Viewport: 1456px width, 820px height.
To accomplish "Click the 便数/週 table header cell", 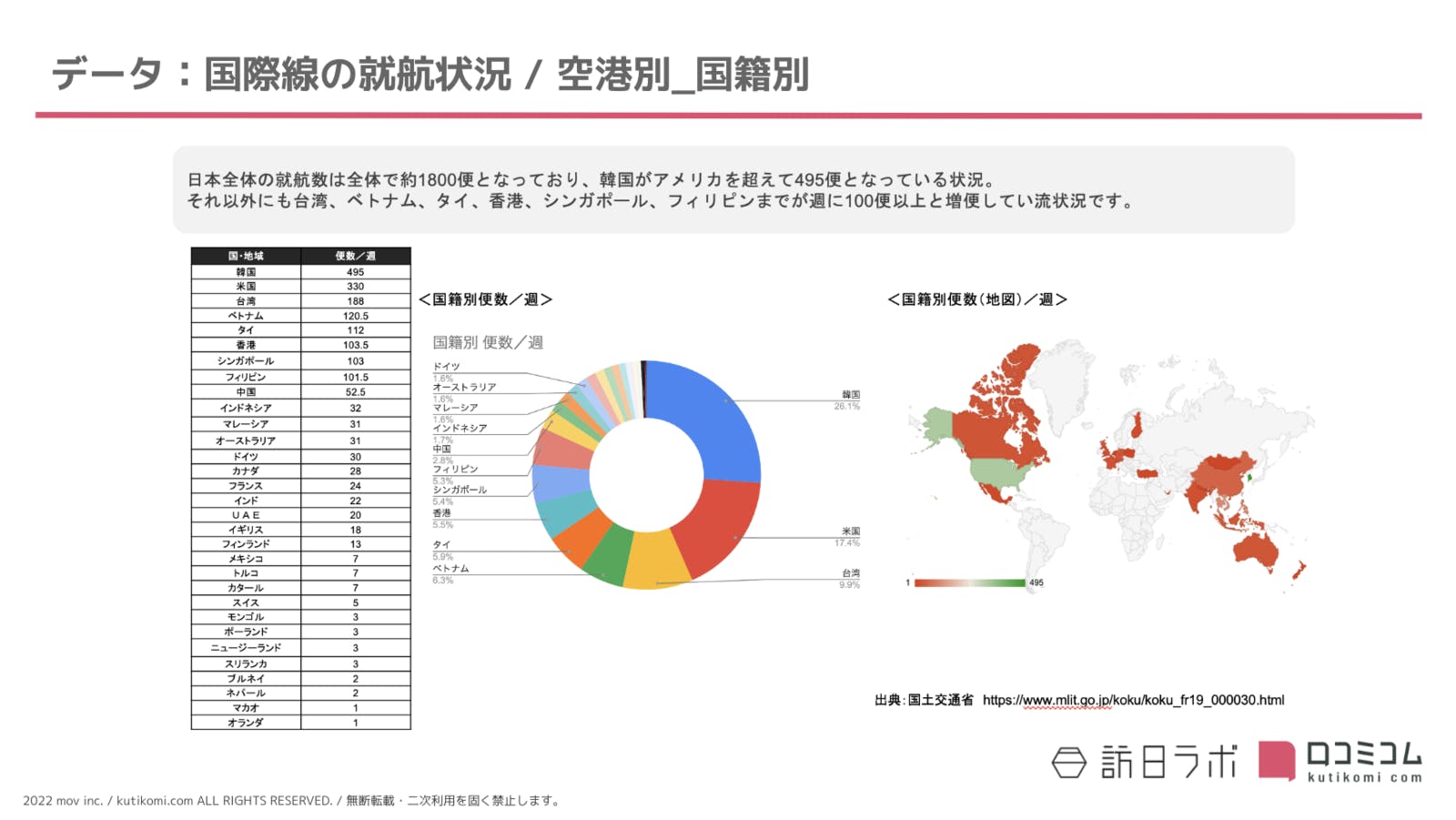I will point(356,256).
